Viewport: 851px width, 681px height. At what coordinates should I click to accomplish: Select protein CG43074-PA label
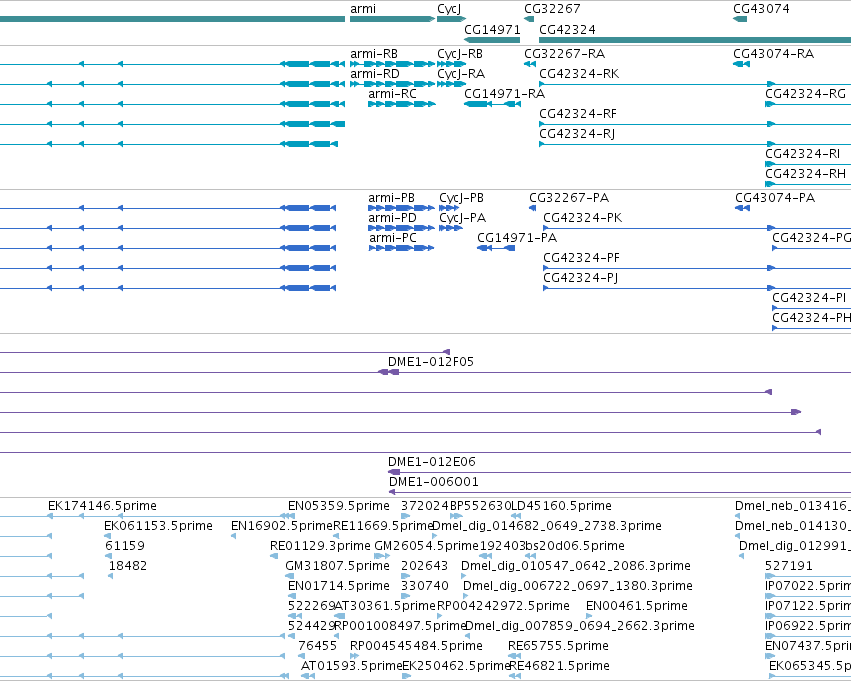775,198
